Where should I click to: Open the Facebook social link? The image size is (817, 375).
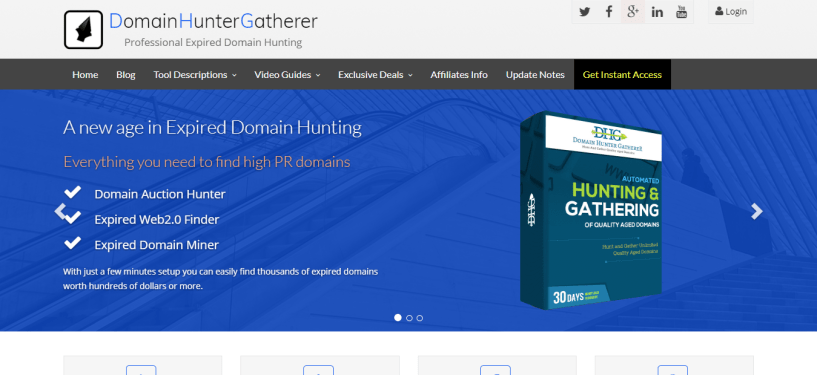pos(609,12)
